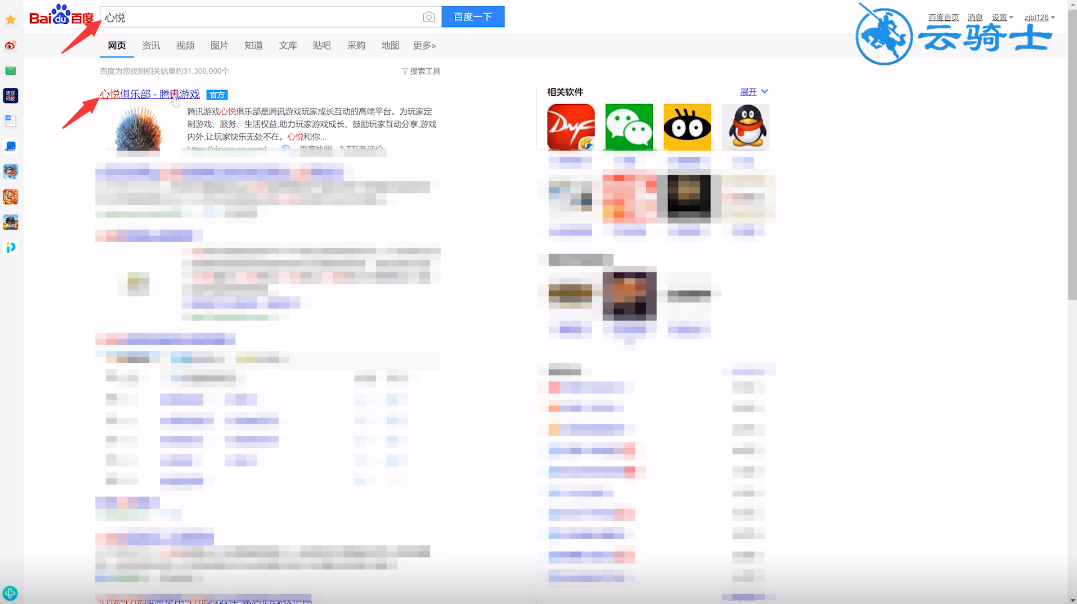This screenshot has height=604, width=1077.
Task: Open the yellow big-eyes app icon
Action: pos(688,127)
